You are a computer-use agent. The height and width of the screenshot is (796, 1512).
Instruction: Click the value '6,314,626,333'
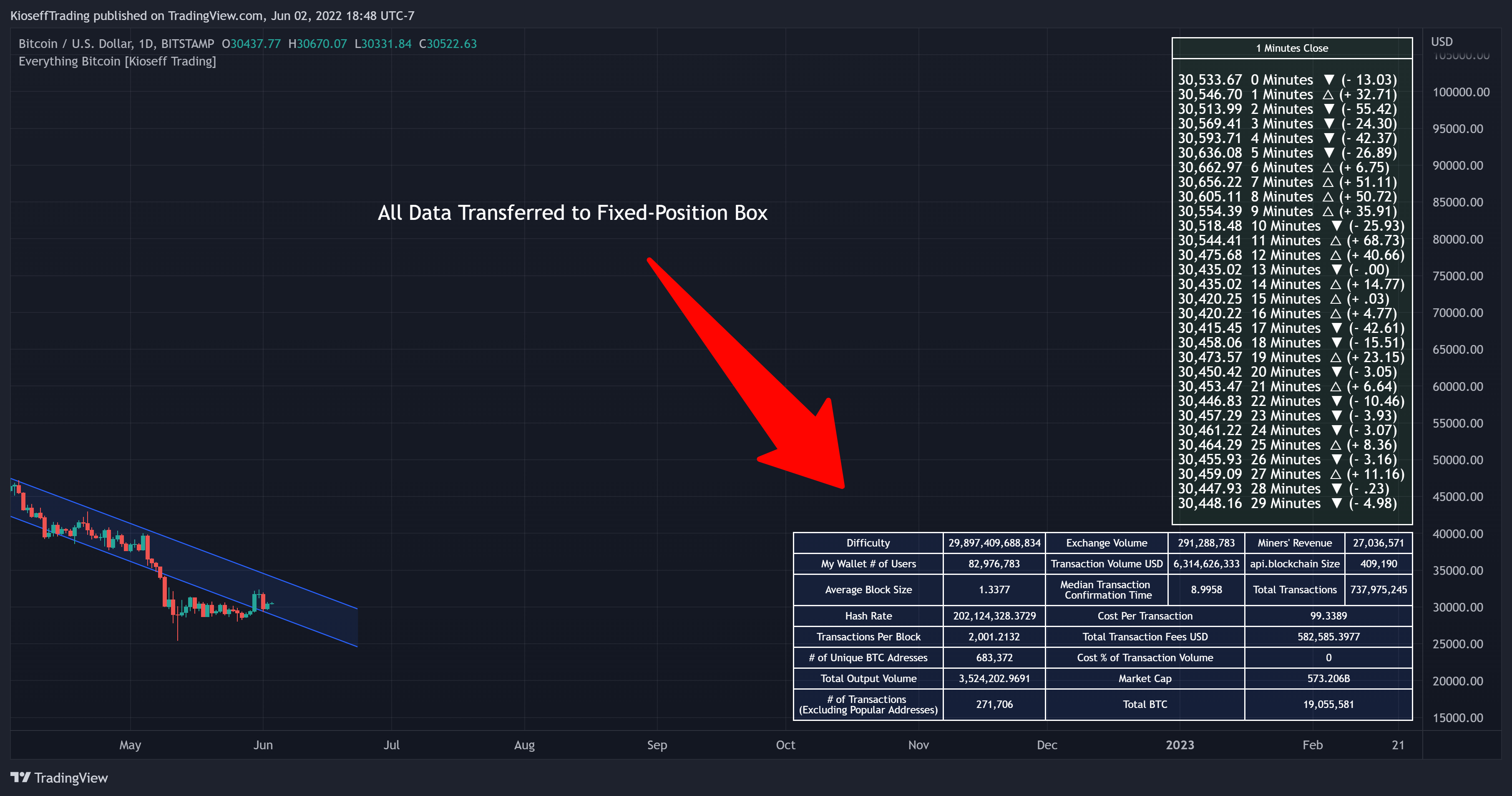[1206, 564]
